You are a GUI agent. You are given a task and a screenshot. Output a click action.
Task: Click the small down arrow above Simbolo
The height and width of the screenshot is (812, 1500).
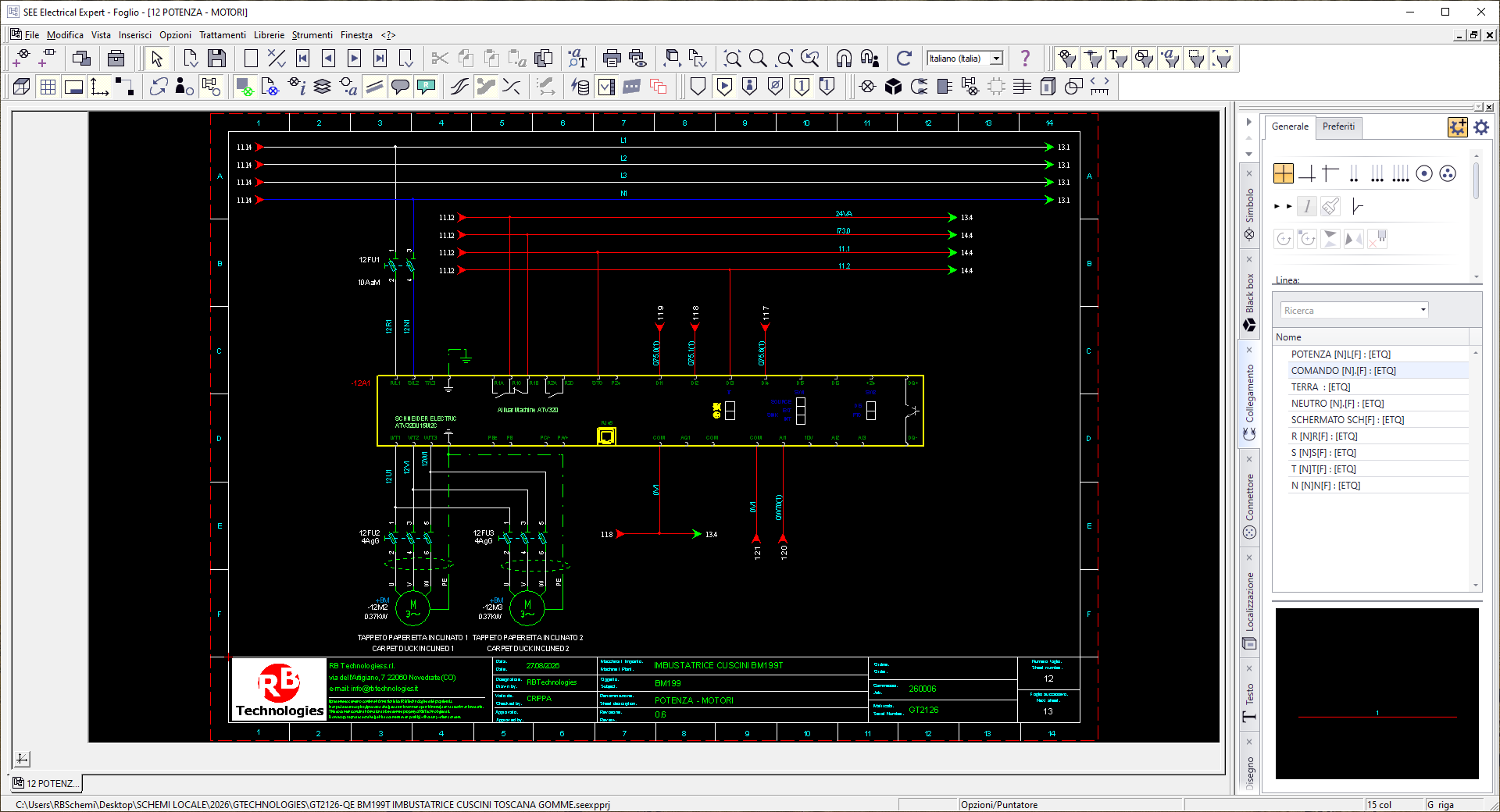1248,154
